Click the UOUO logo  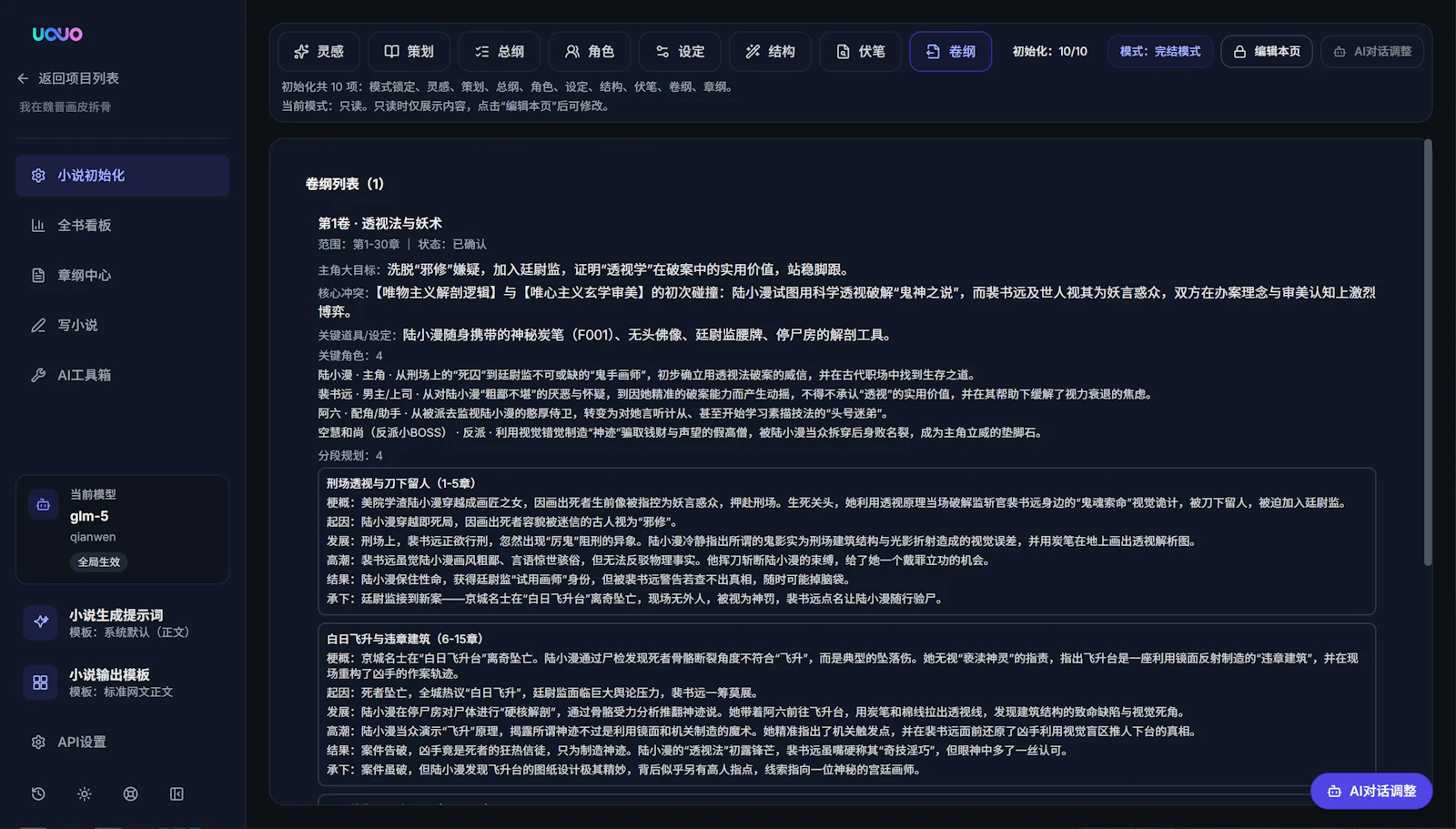coord(57,35)
